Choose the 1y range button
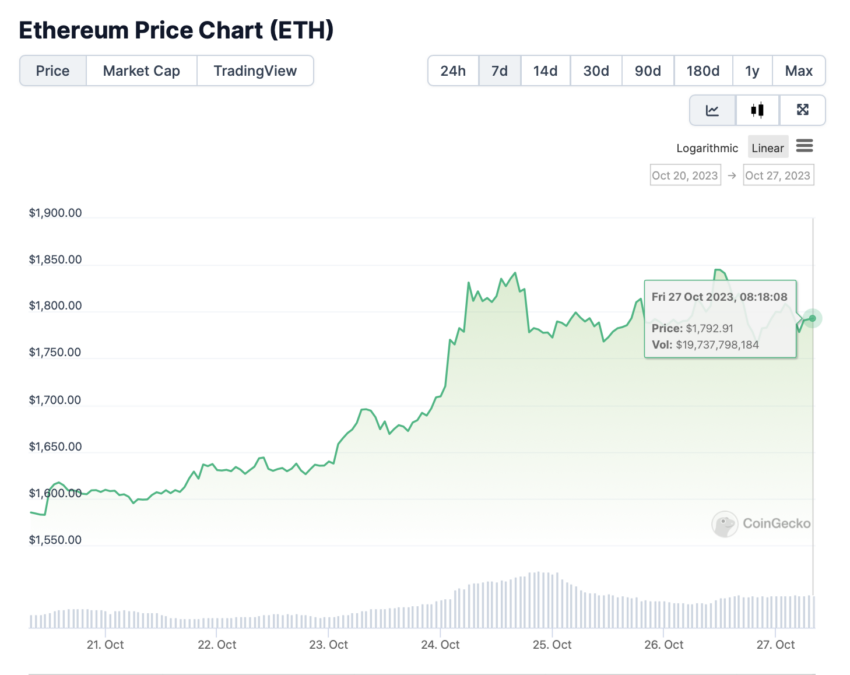Image resolution: width=850 pixels, height=675 pixels. click(x=752, y=70)
